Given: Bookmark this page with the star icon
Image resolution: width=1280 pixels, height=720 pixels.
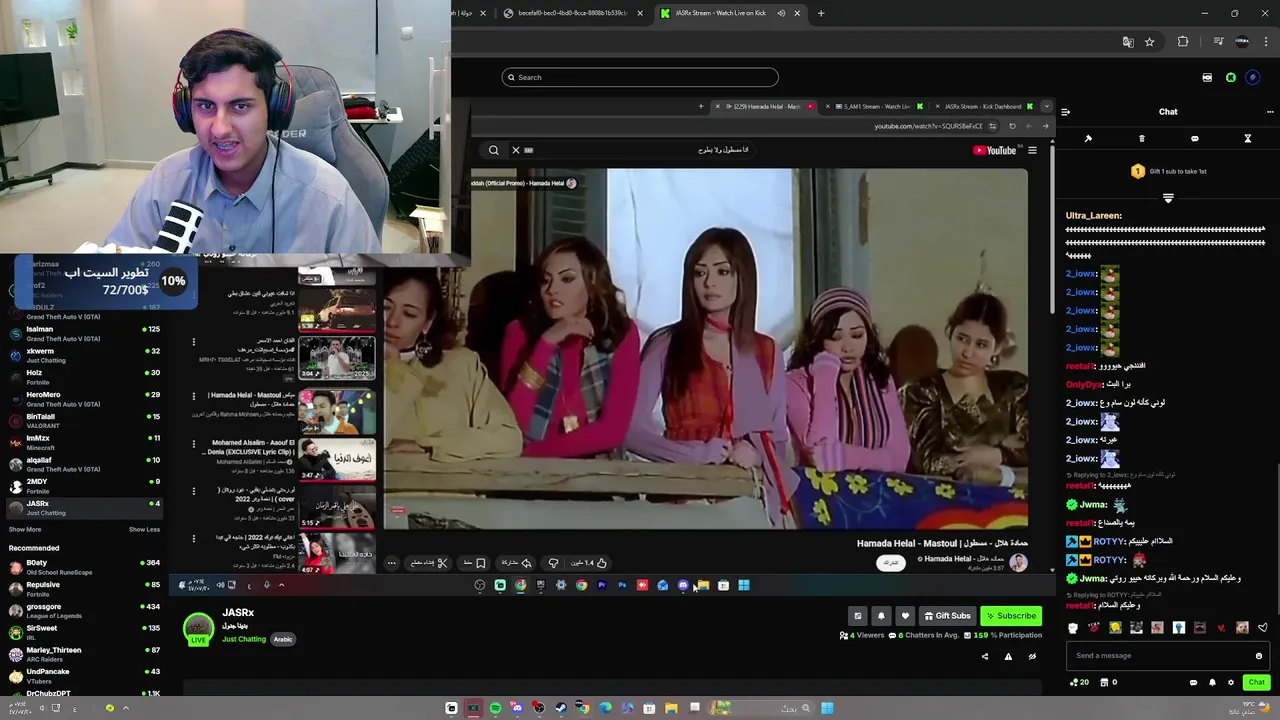Looking at the screenshot, I should point(1150,42).
